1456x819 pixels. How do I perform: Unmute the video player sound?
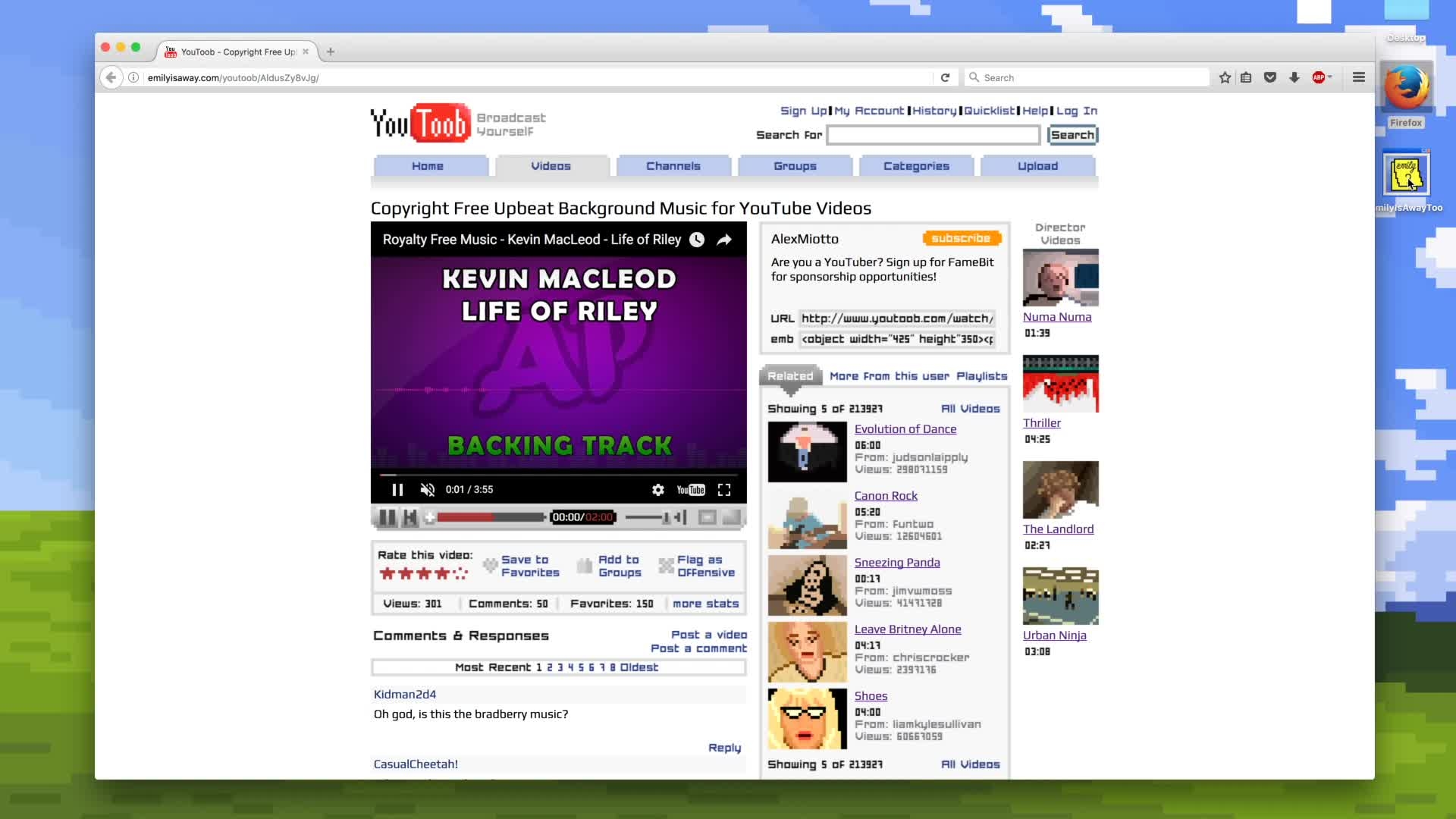point(428,490)
